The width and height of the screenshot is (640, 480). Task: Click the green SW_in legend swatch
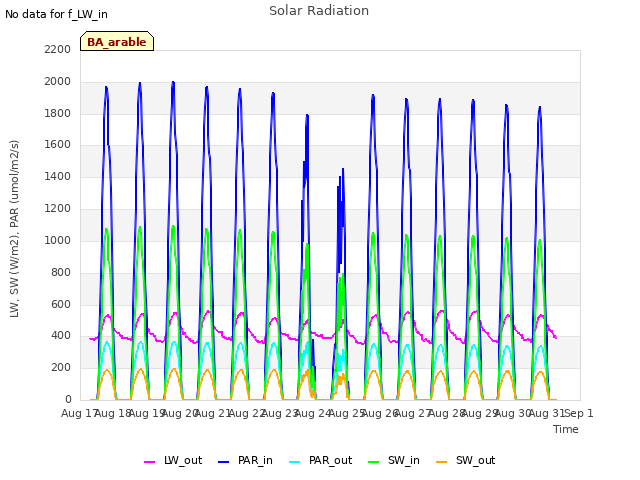373,462
